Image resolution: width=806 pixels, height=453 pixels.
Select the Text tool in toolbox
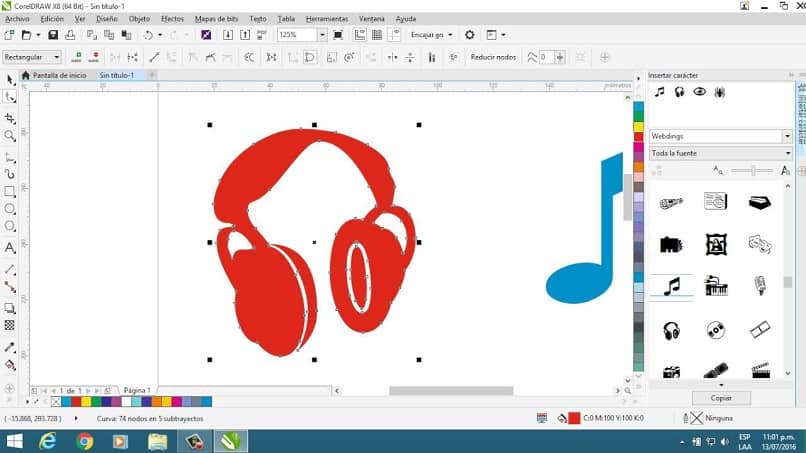(10, 247)
